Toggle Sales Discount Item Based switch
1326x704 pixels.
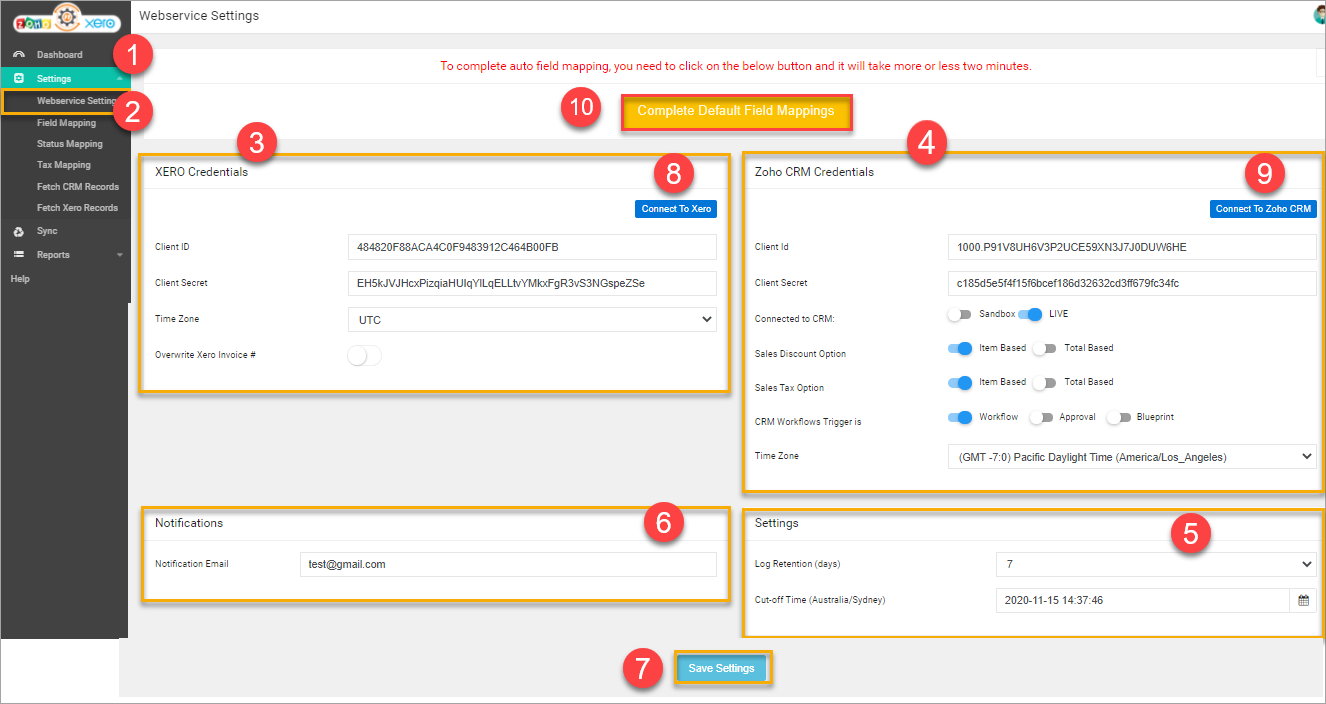[959, 348]
